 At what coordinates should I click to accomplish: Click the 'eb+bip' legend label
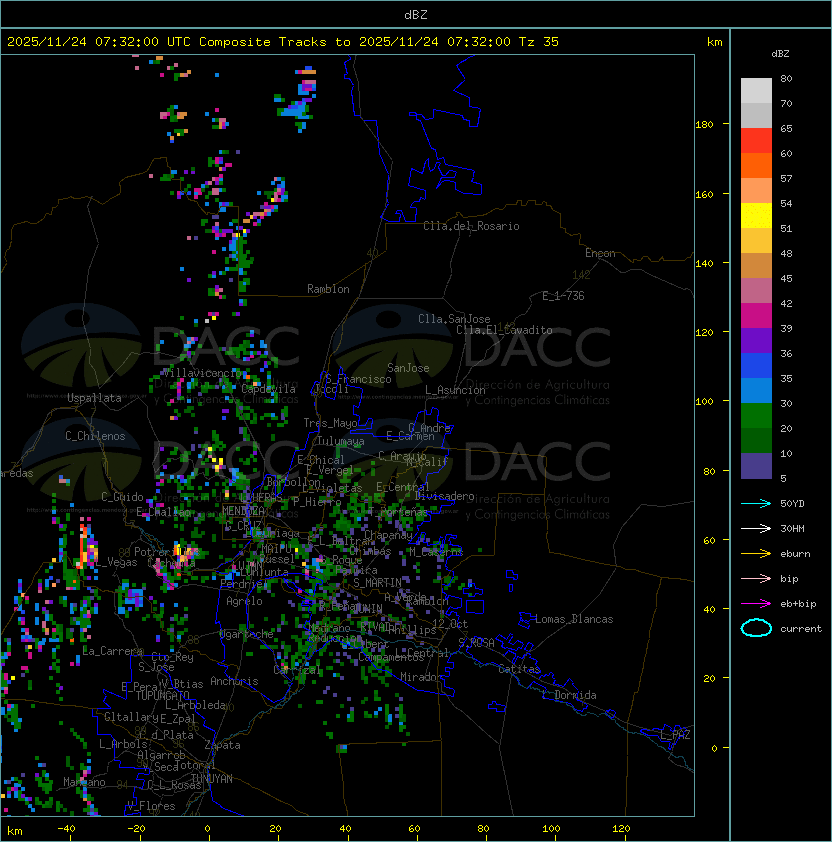(798, 604)
